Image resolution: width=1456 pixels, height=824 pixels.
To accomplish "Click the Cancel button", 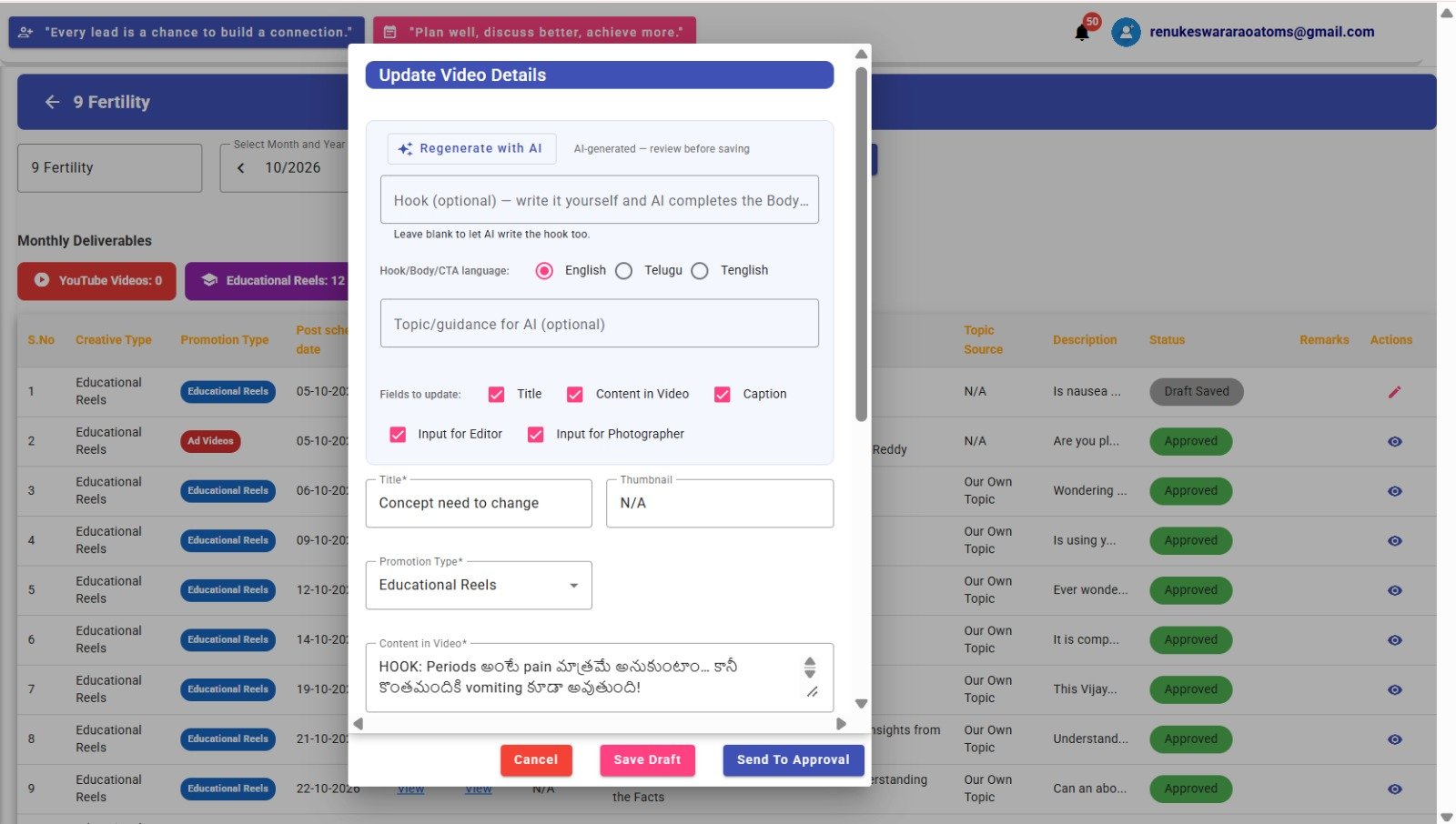I will (536, 760).
